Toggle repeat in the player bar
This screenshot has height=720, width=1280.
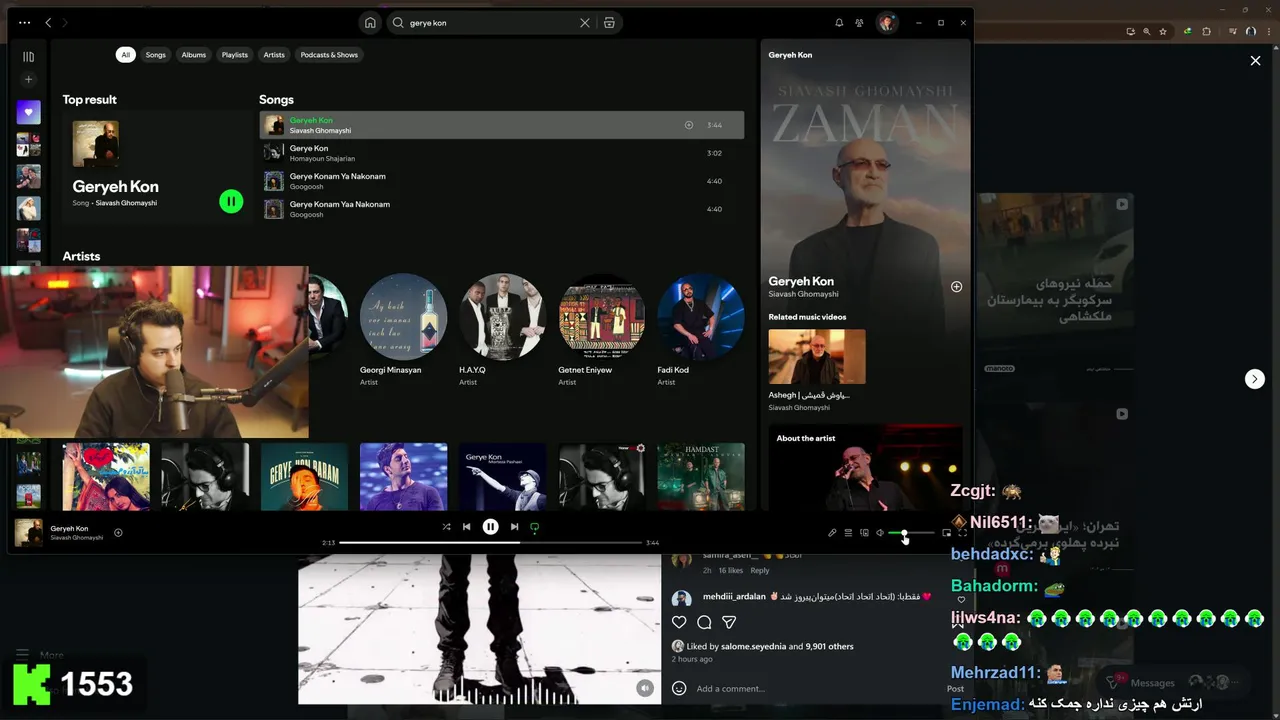coord(535,527)
